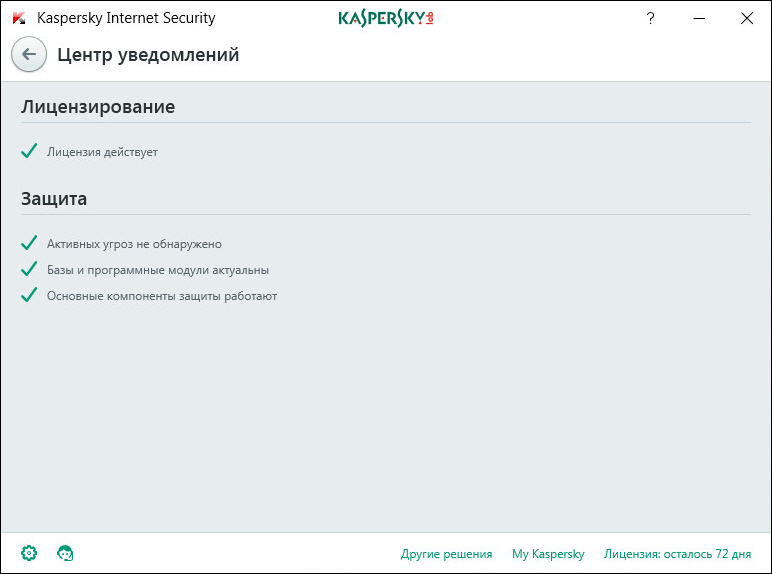
Task: Click the checkmark beside Основные компоненты защиты
Action: click(x=29, y=295)
